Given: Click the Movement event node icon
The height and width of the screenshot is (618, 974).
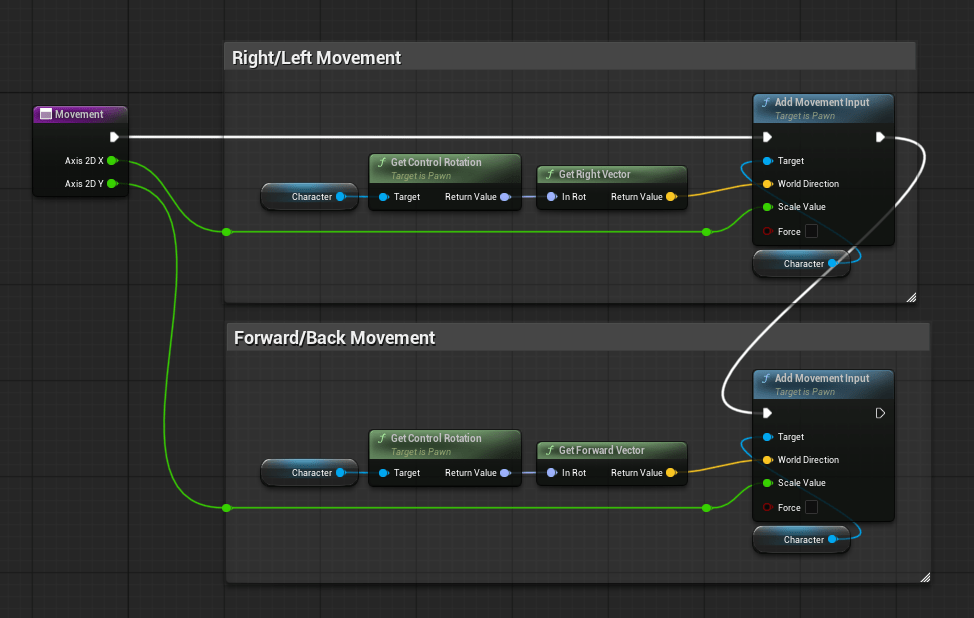Looking at the screenshot, I should (x=46, y=114).
